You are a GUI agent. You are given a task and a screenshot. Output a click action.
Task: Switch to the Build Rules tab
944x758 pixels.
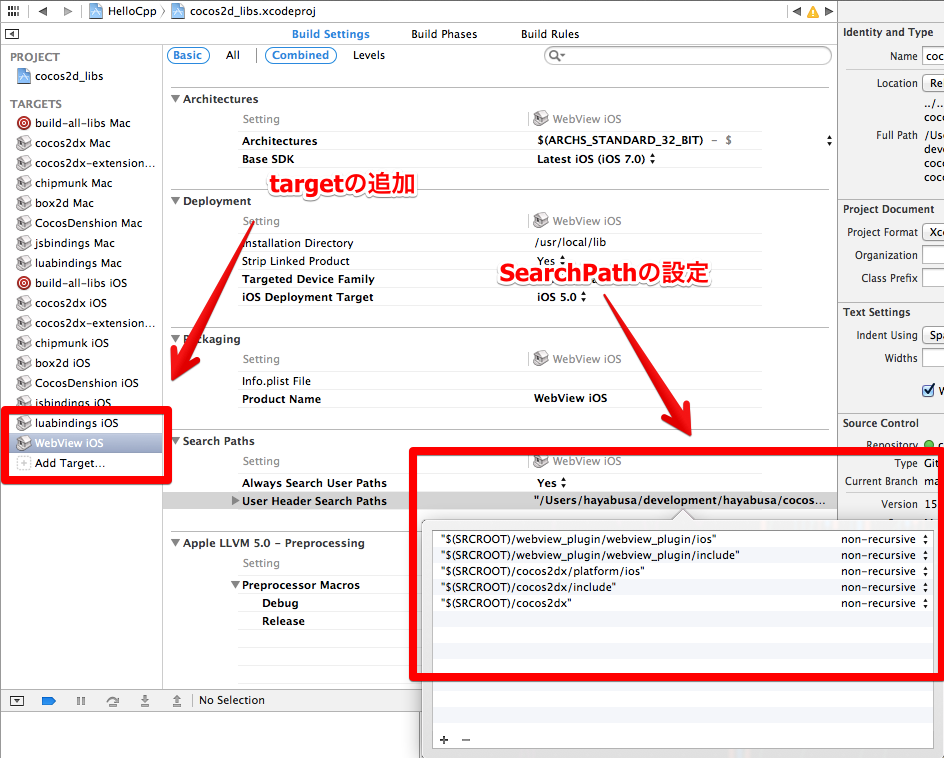click(x=550, y=34)
